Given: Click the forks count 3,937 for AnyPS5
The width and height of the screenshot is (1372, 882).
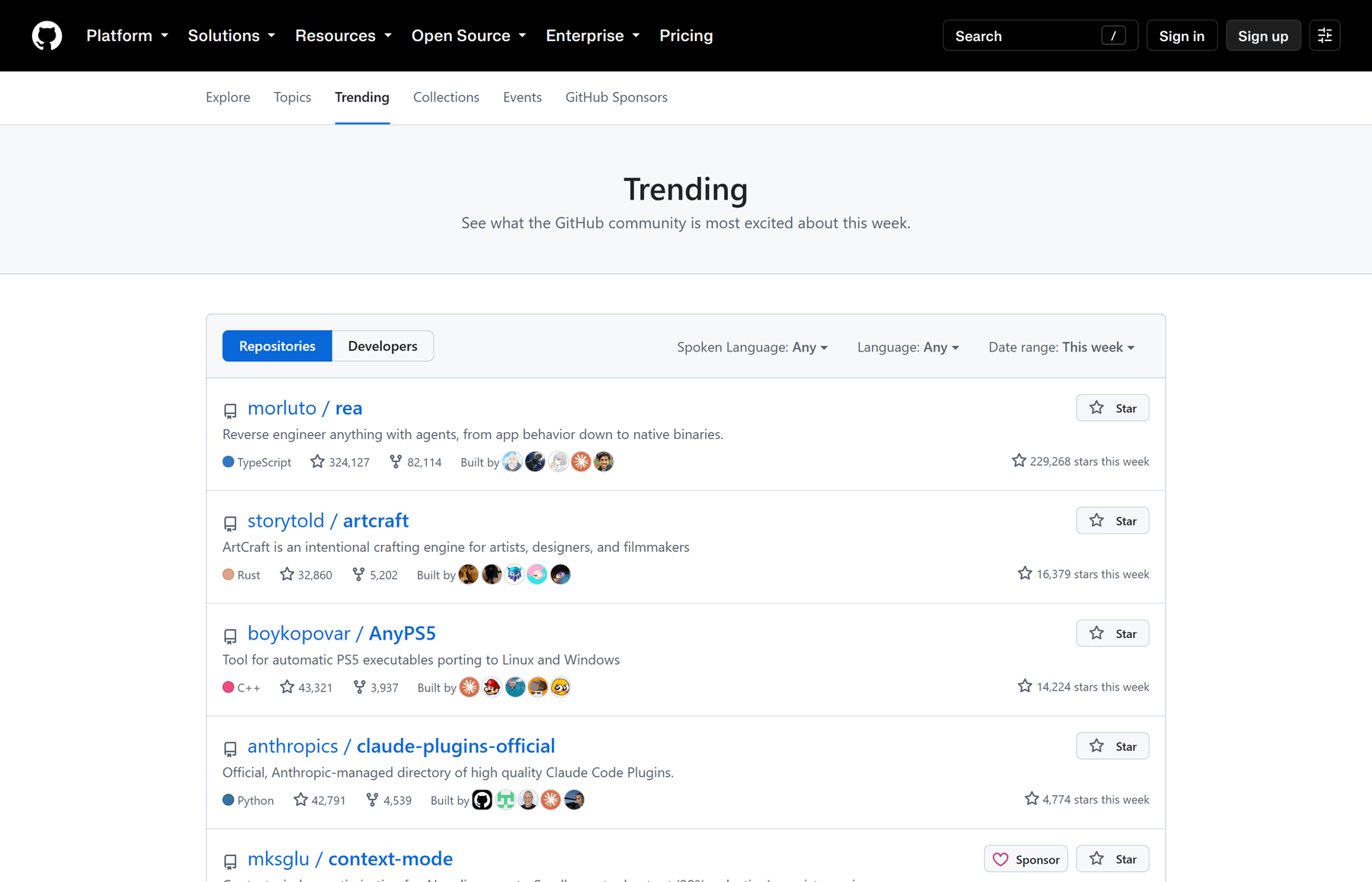Looking at the screenshot, I should [x=376, y=688].
